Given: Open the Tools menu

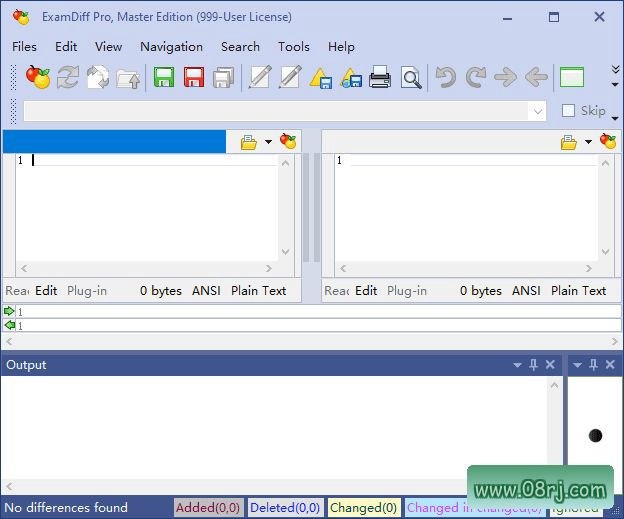Looking at the screenshot, I should click(294, 47).
